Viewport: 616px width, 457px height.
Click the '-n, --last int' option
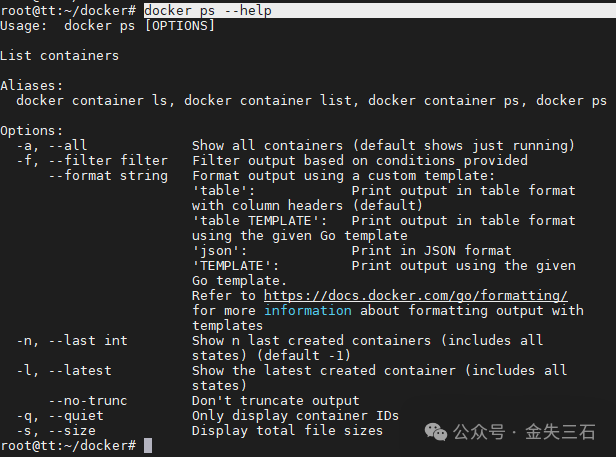72,341
